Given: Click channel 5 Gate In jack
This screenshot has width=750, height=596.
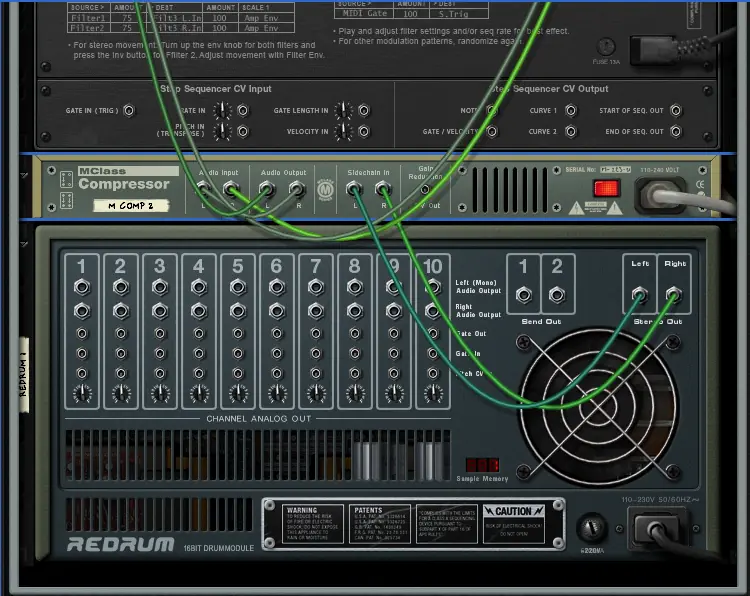Looking at the screenshot, I should 238,353.
